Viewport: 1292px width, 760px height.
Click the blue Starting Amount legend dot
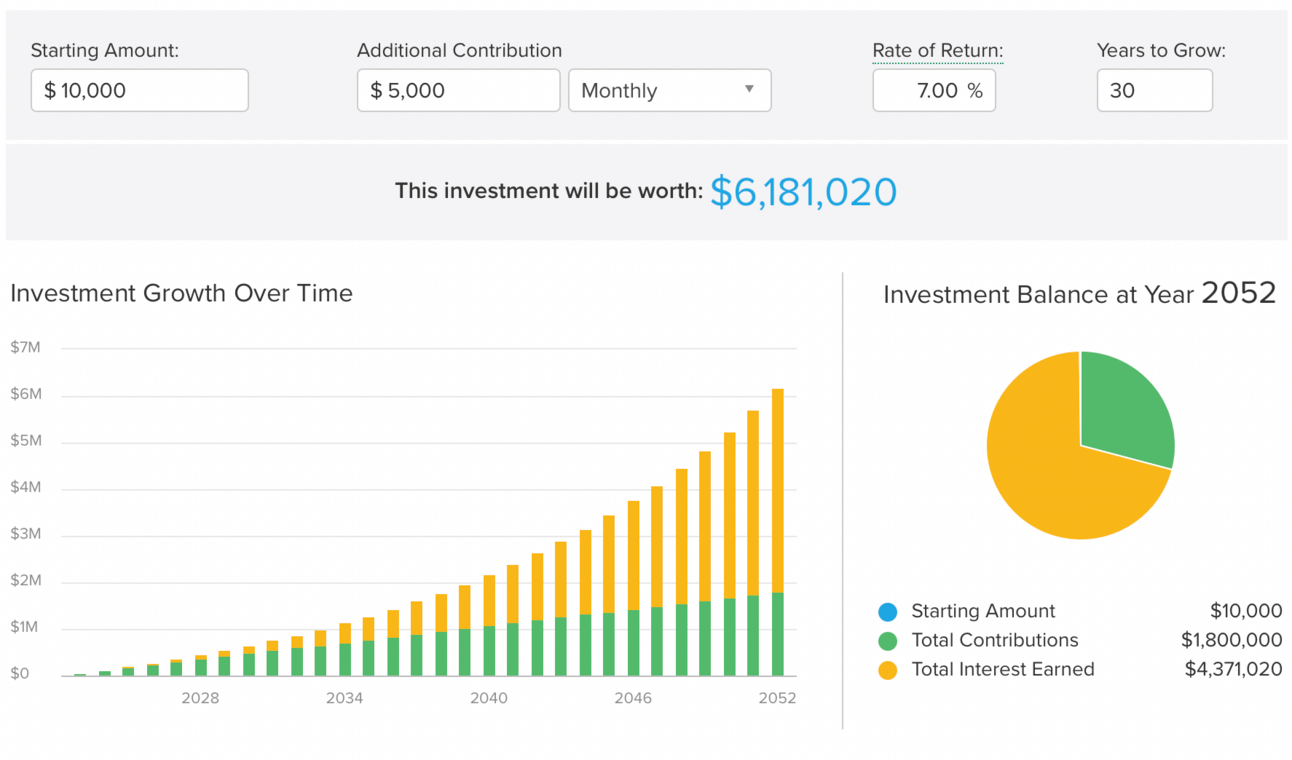(x=887, y=612)
